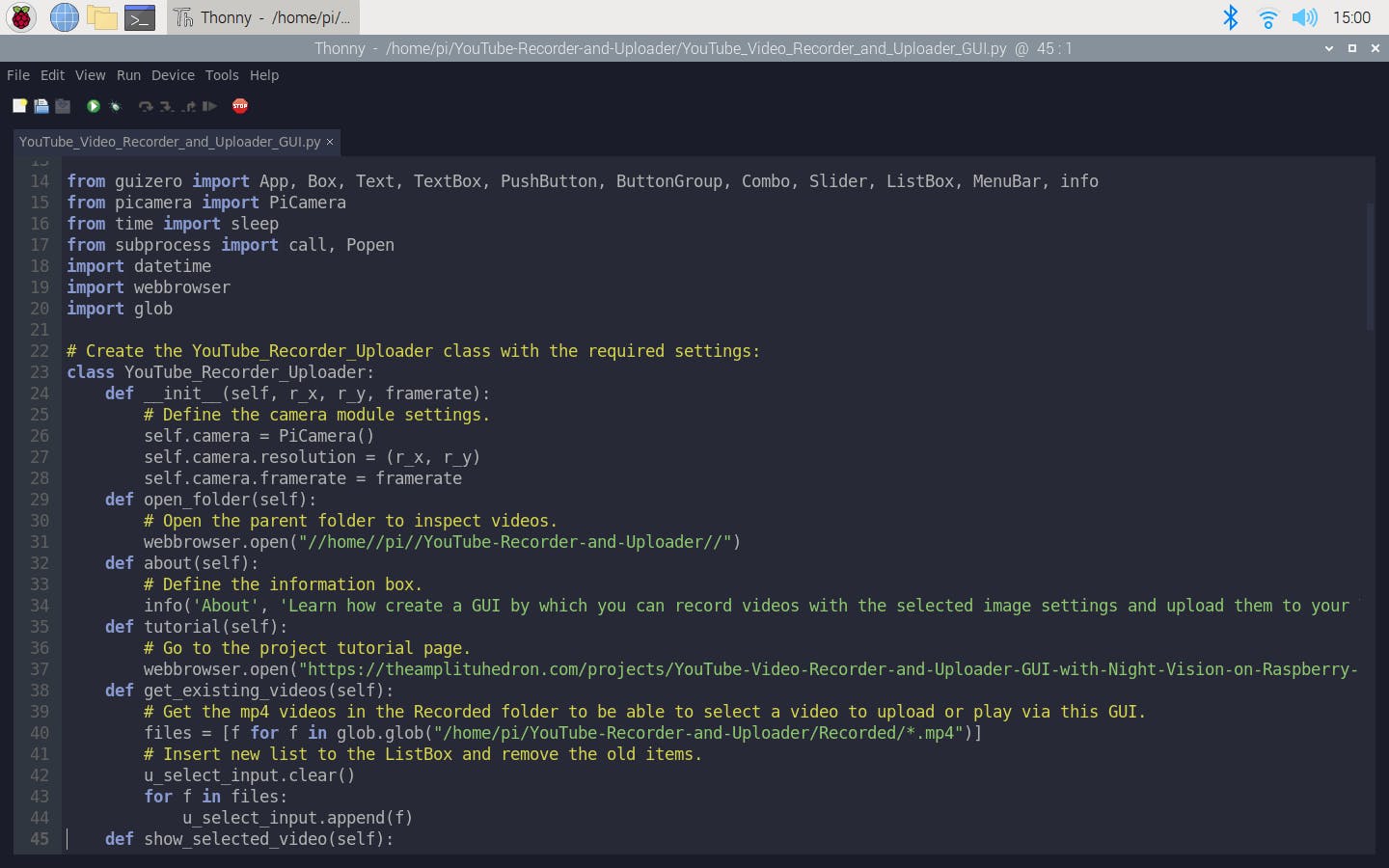
Task: Open Bluetooth settings in system tray
Action: tap(1230, 17)
